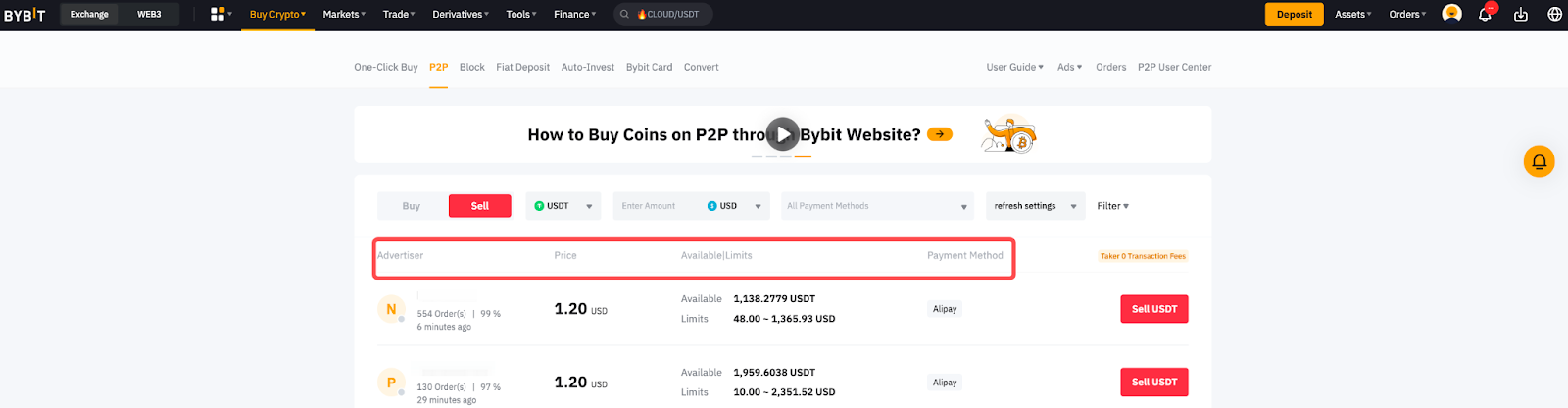Switch to the Buy toggle

tap(412, 206)
